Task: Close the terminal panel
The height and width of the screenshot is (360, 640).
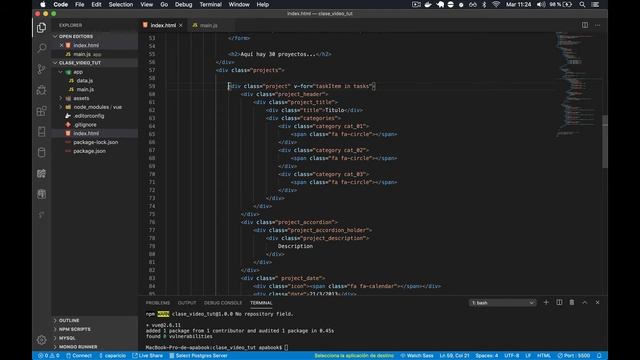Action: 598,302
